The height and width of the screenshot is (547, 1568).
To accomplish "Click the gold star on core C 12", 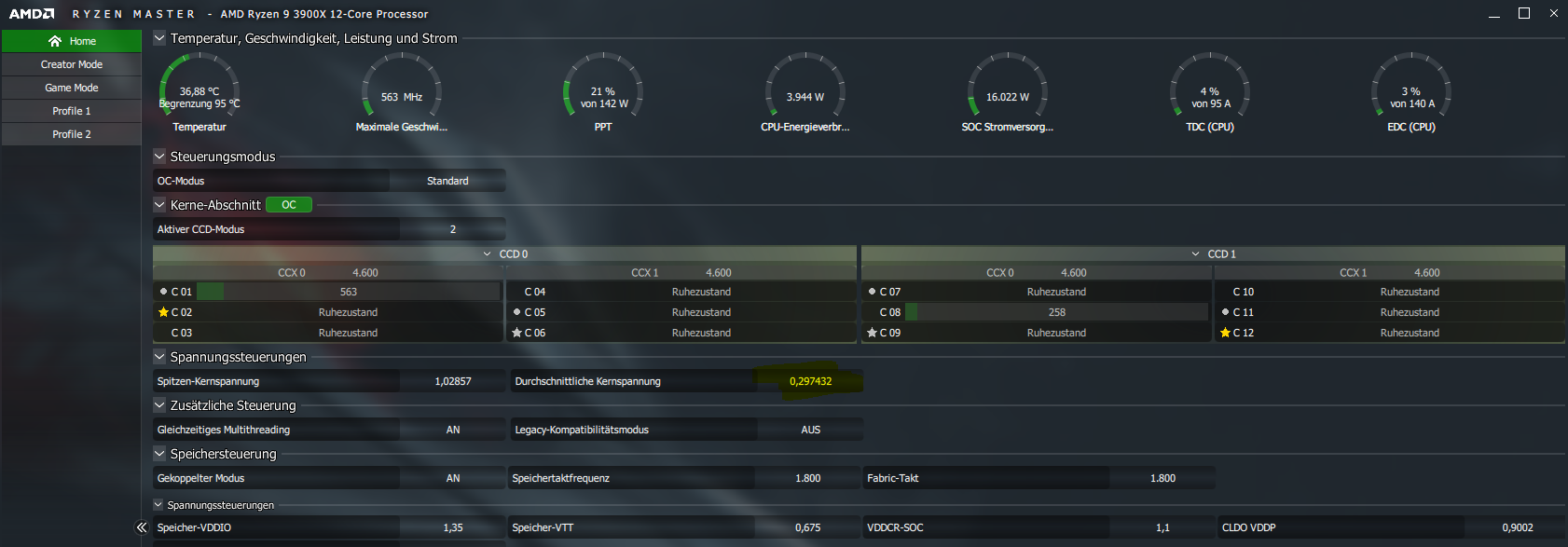I will pyautogui.click(x=1226, y=333).
